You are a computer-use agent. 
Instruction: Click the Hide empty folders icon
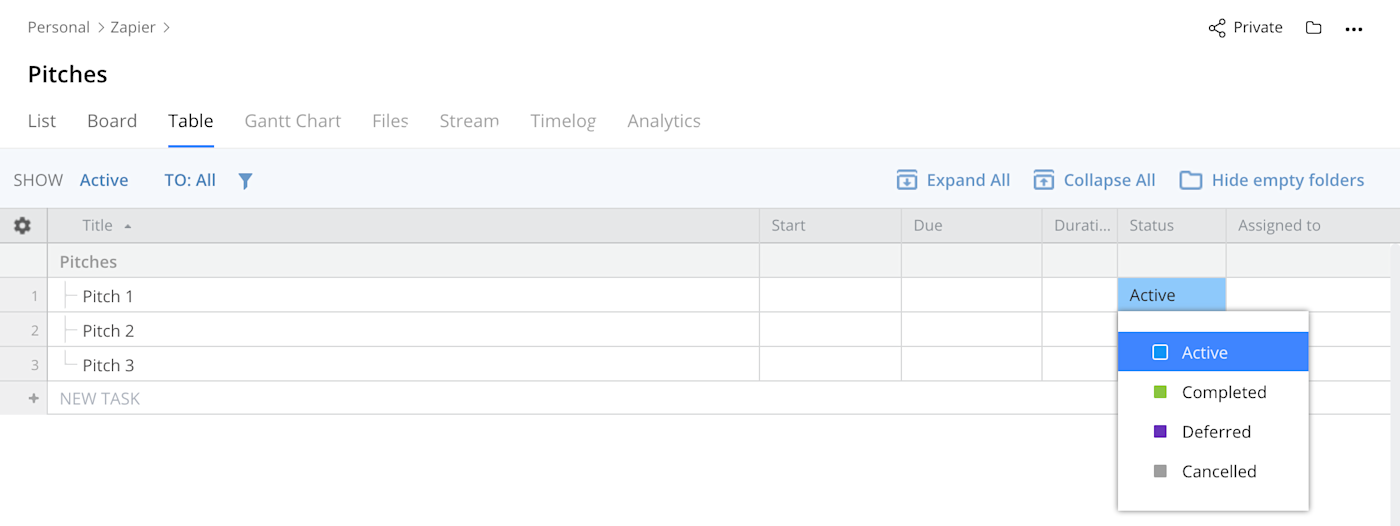1190,180
